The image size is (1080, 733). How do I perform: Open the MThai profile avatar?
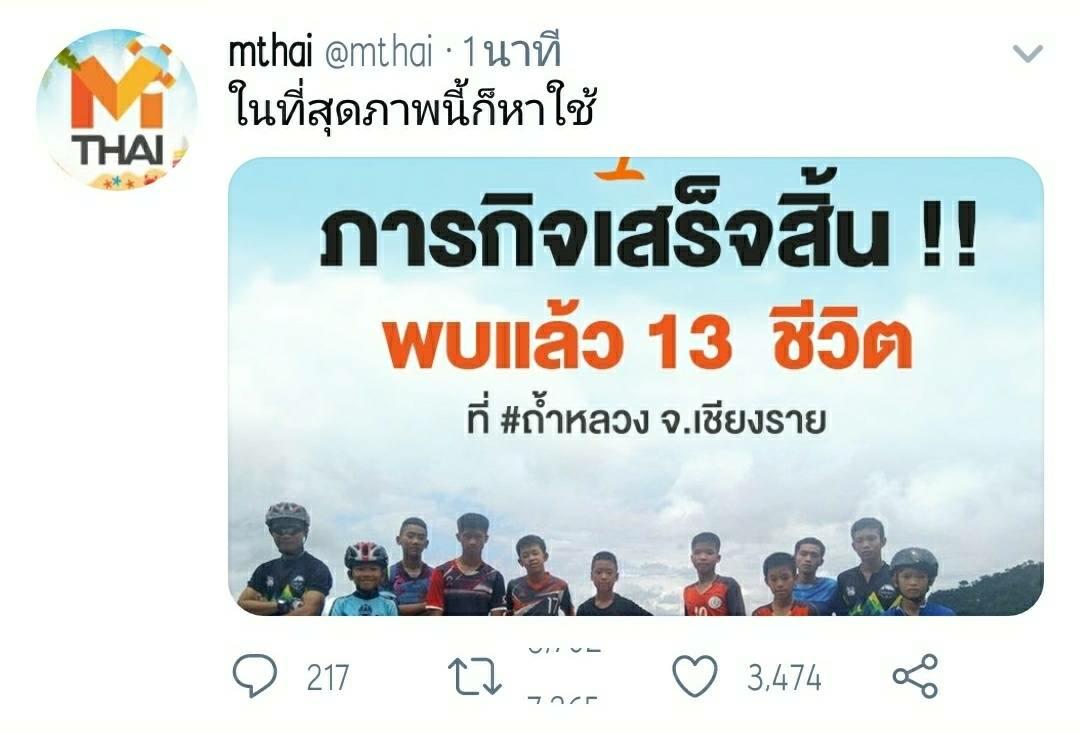(116, 110)
